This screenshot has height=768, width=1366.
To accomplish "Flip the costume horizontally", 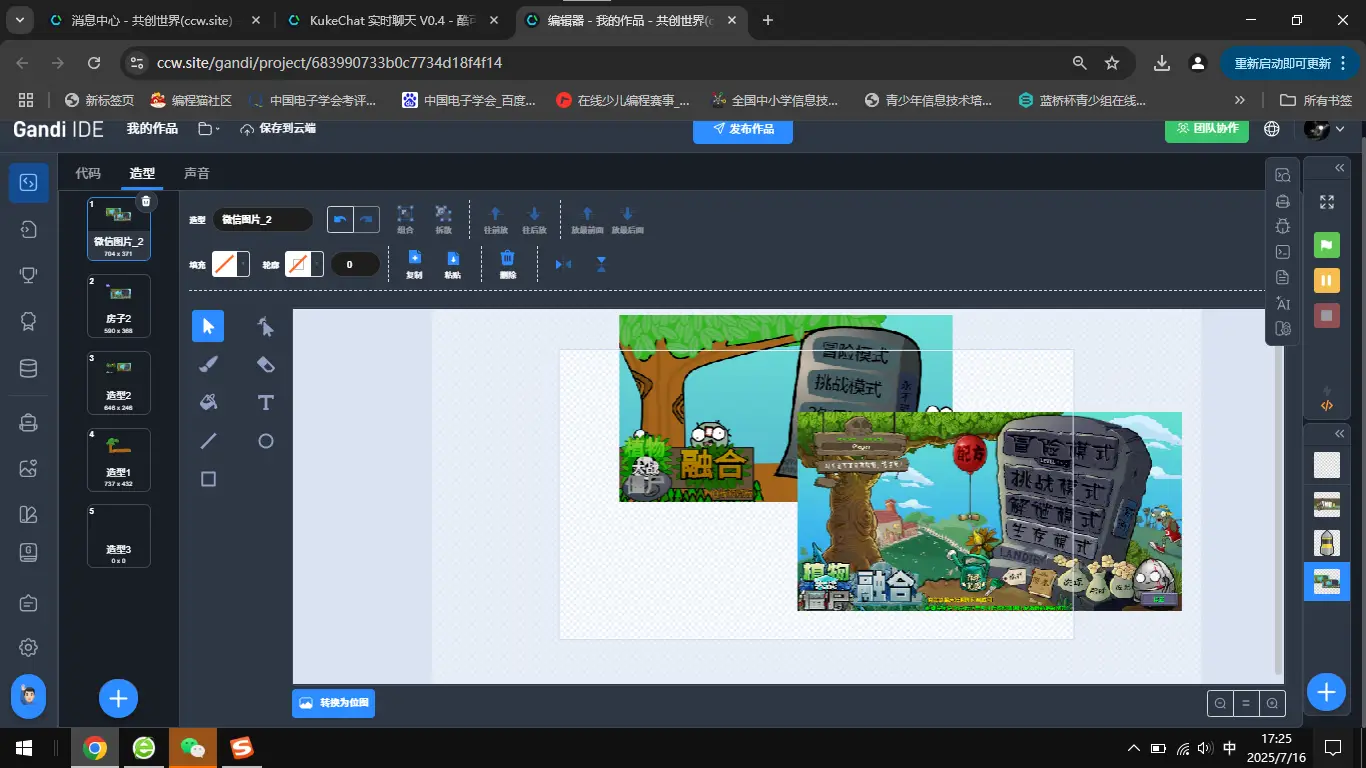I will click(563, 264).
